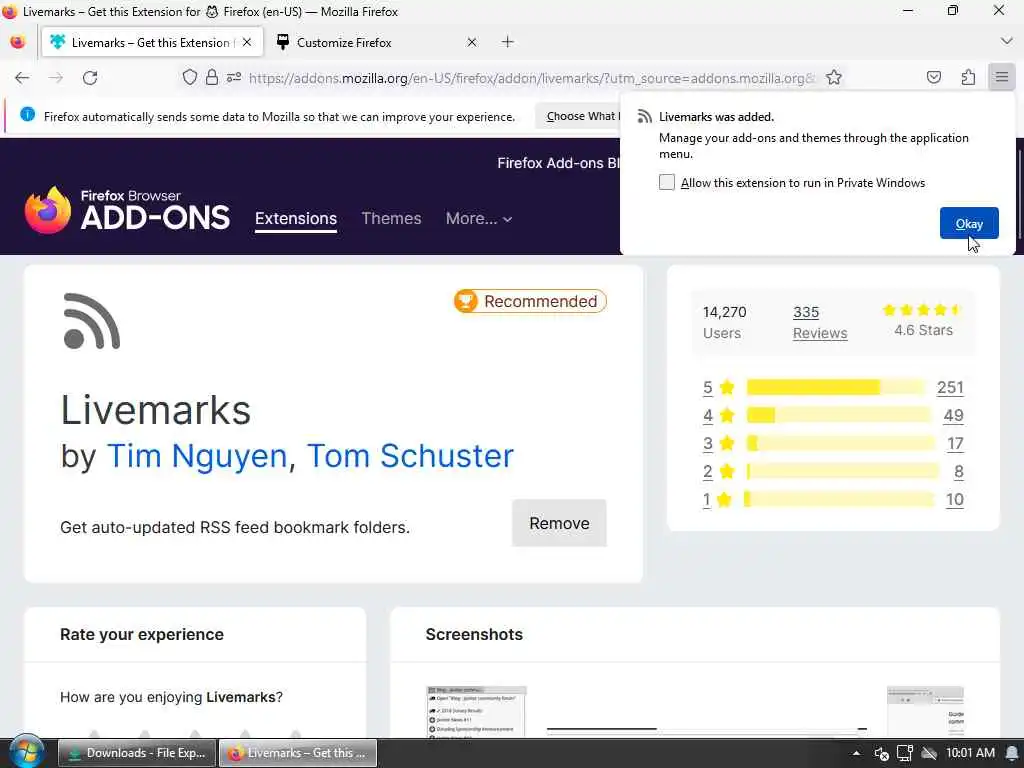The height and width of the screenshot is (768, 1024).
Task: Go back with the back arrow
Action: pyautogui.click(x=22, y=78)
